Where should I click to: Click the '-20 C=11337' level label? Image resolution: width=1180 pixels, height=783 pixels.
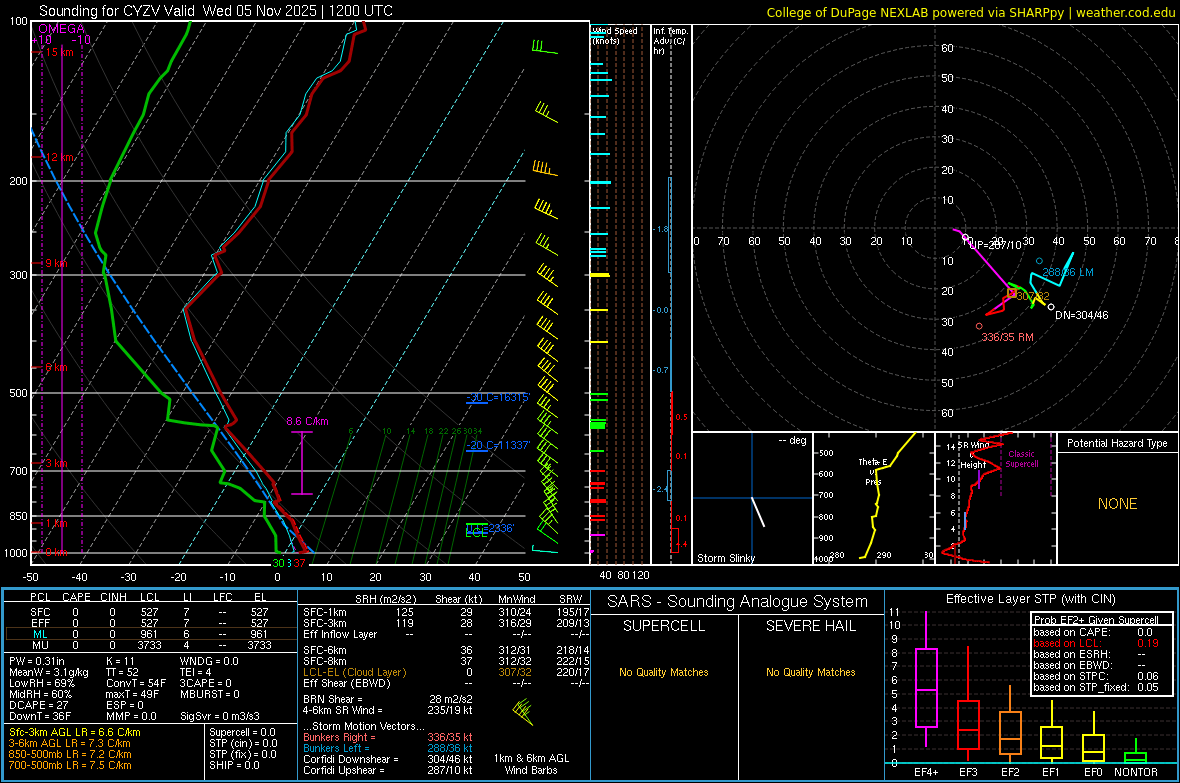[x=498, y=445]
